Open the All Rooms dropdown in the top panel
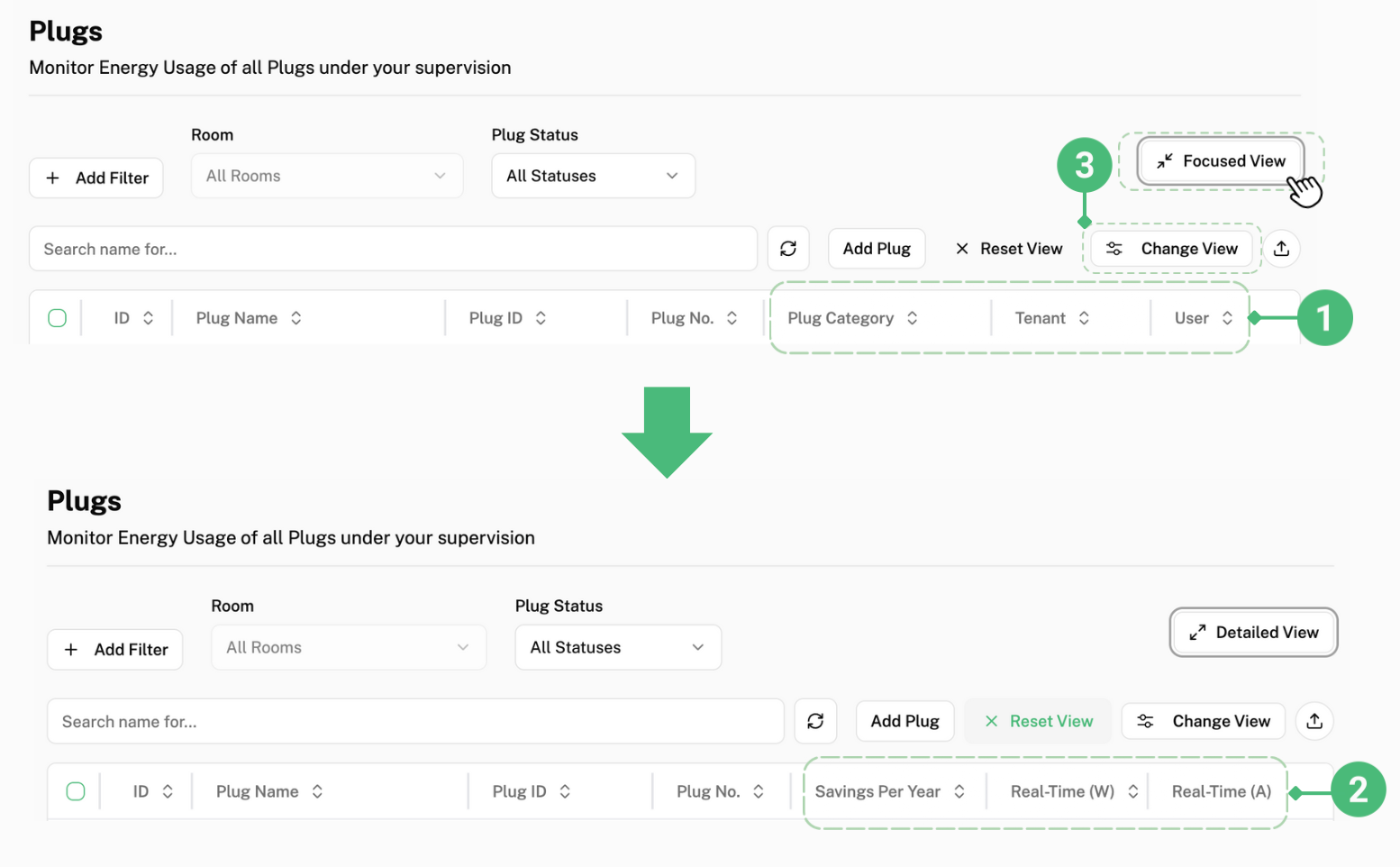Image resolution: width=1400 pixels, height=867 pixels. 326,176
